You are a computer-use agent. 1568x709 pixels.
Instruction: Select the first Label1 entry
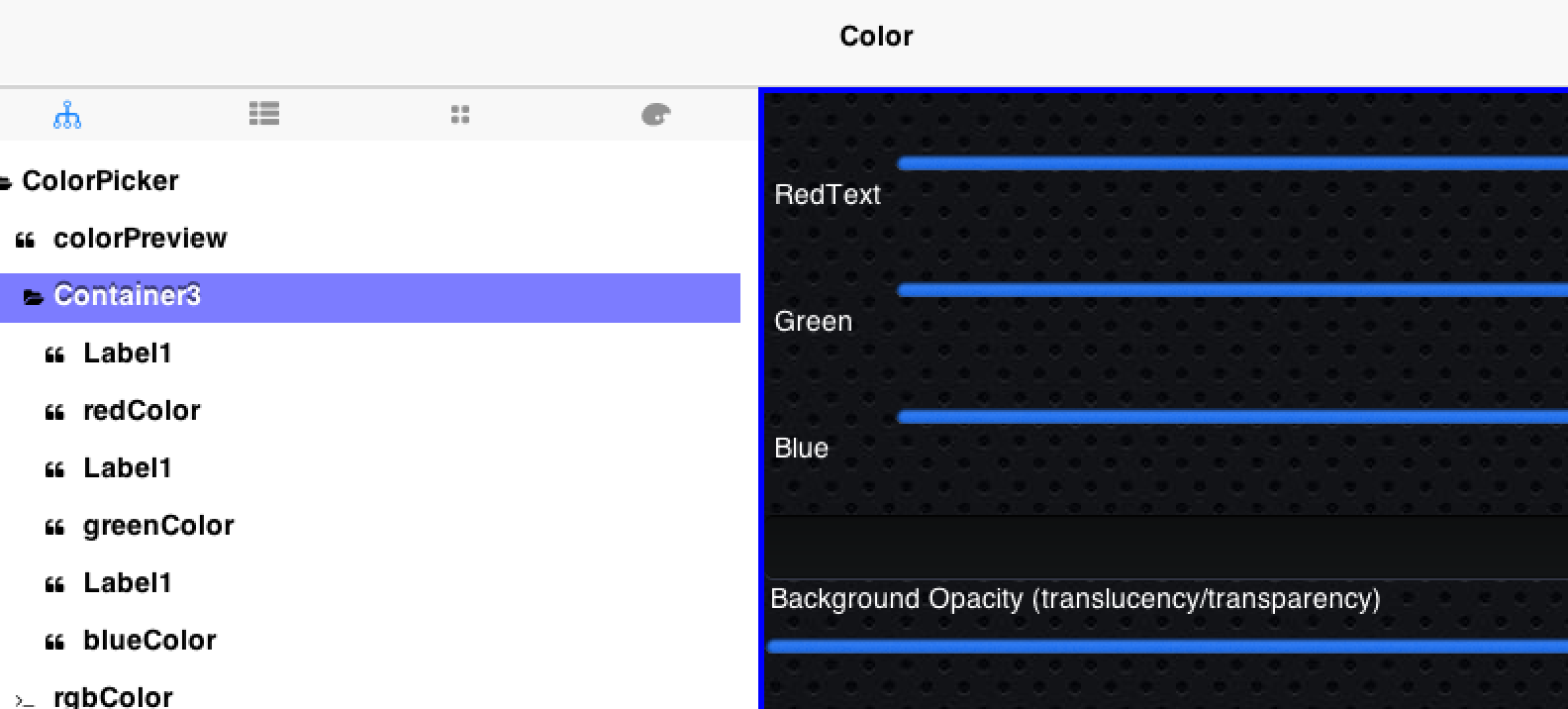127,353
